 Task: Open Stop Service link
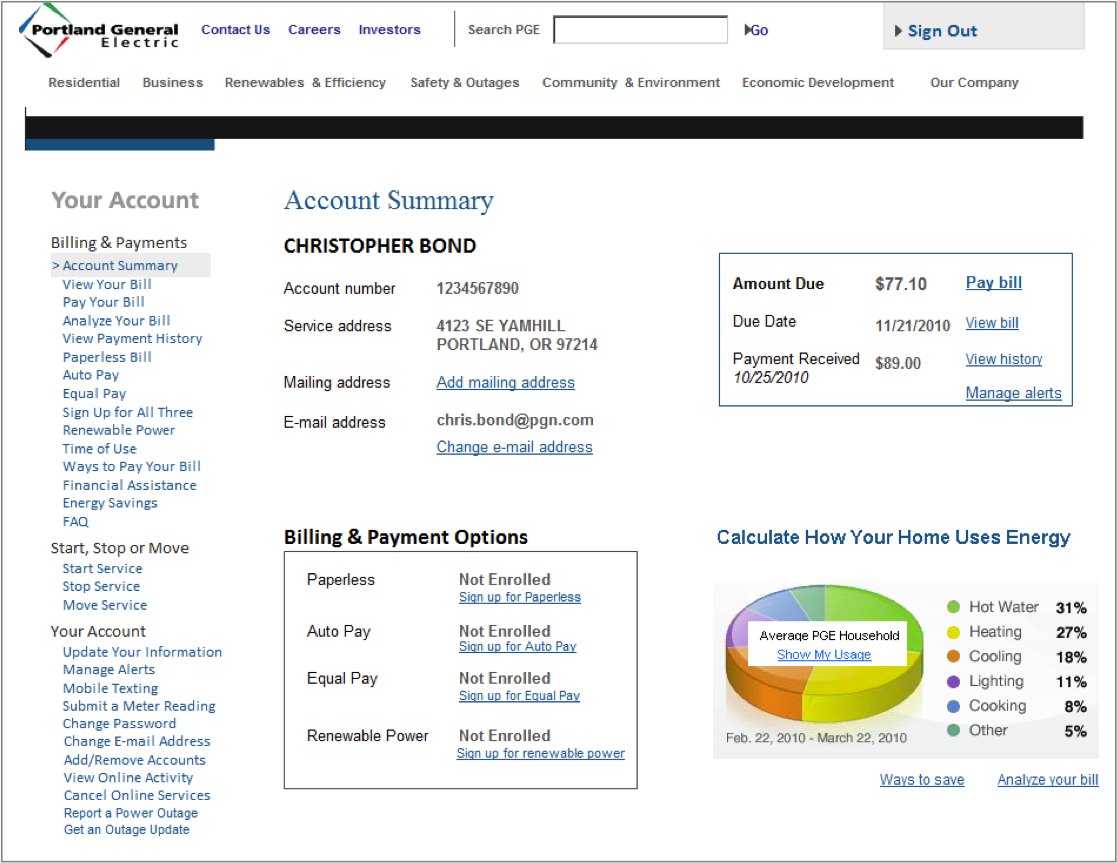[x=100, y=586]
